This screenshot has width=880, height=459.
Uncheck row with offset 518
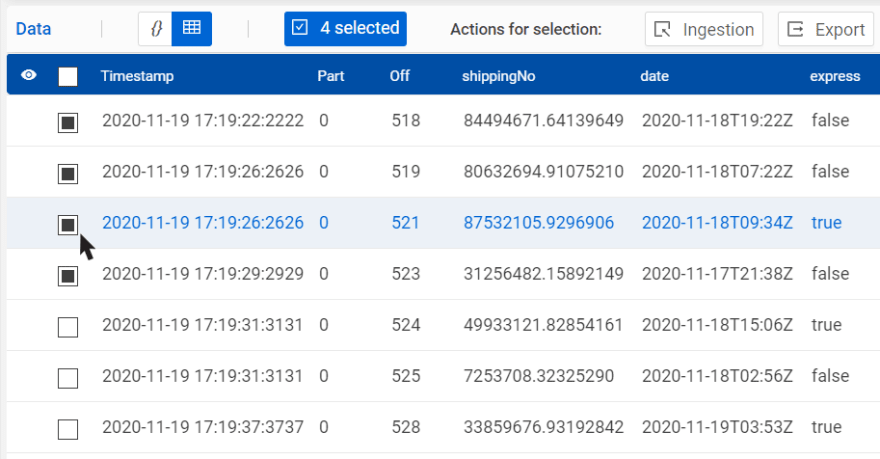coord(68,122)
